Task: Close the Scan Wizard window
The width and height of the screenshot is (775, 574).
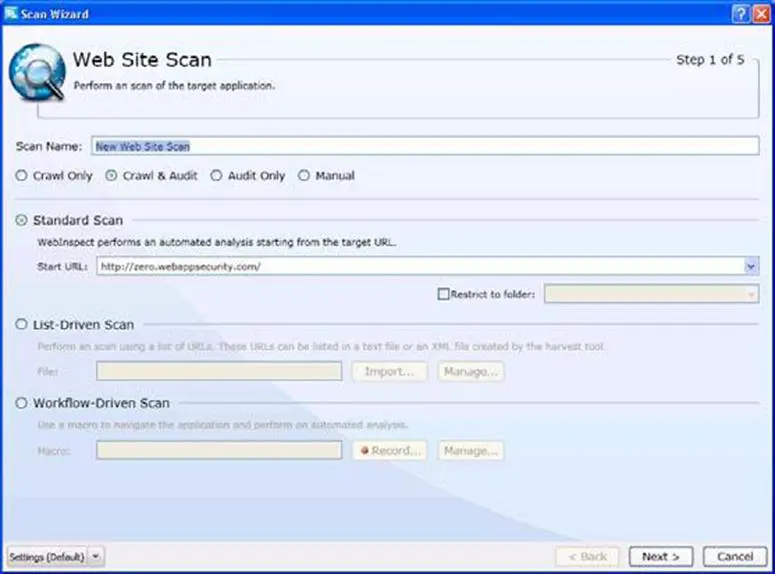Action: click(761, 12)
